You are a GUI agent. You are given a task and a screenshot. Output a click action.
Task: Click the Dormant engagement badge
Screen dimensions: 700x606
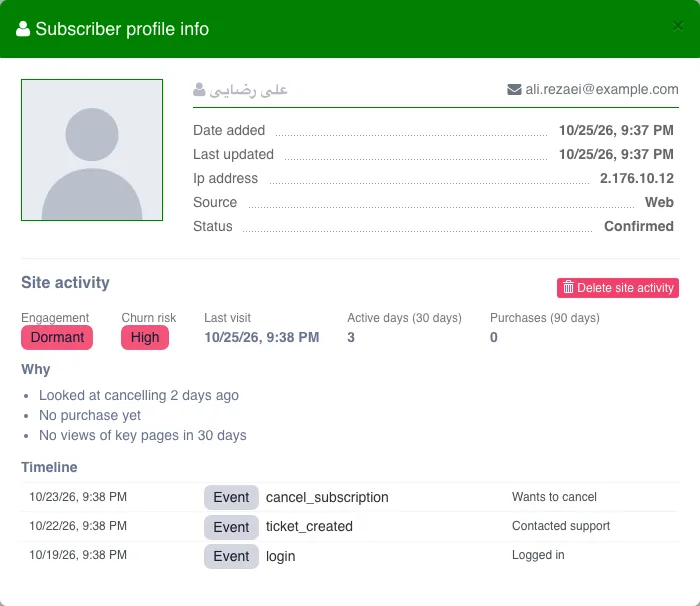click(x=57, y=337)
